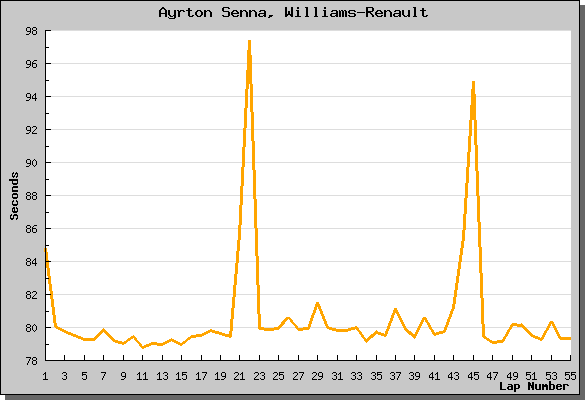The height and width of the screenshot is (400, 585).
Task: Click the tallest lap time peak at lap 22
Action: click(249, 42)
